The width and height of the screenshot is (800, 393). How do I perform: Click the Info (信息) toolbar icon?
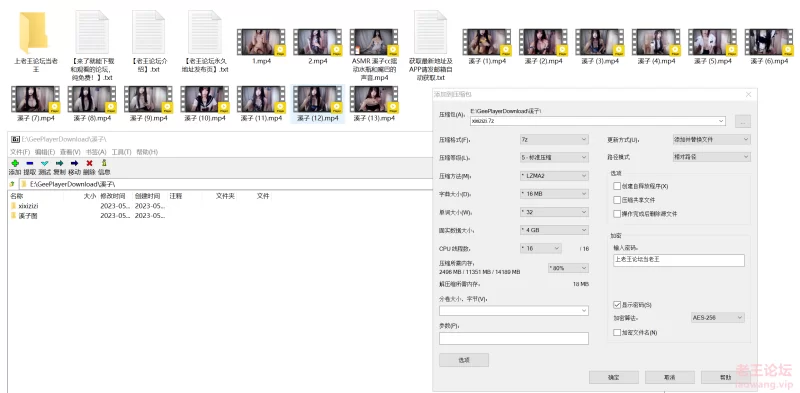pyautogui.click(x=104, y=163)
